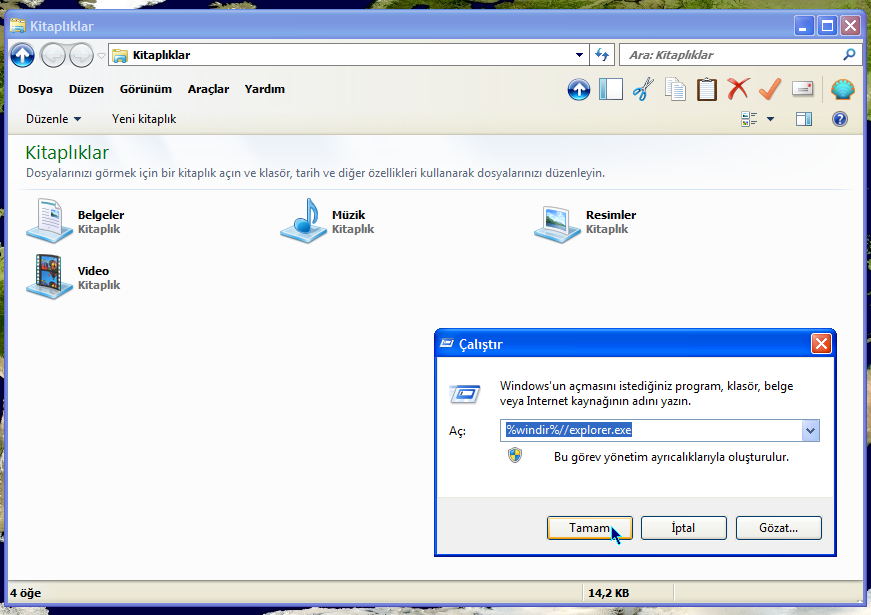Minimize the Kitaplıklar window
This screenshot has width=871, height=615.
tap(803, 26)
